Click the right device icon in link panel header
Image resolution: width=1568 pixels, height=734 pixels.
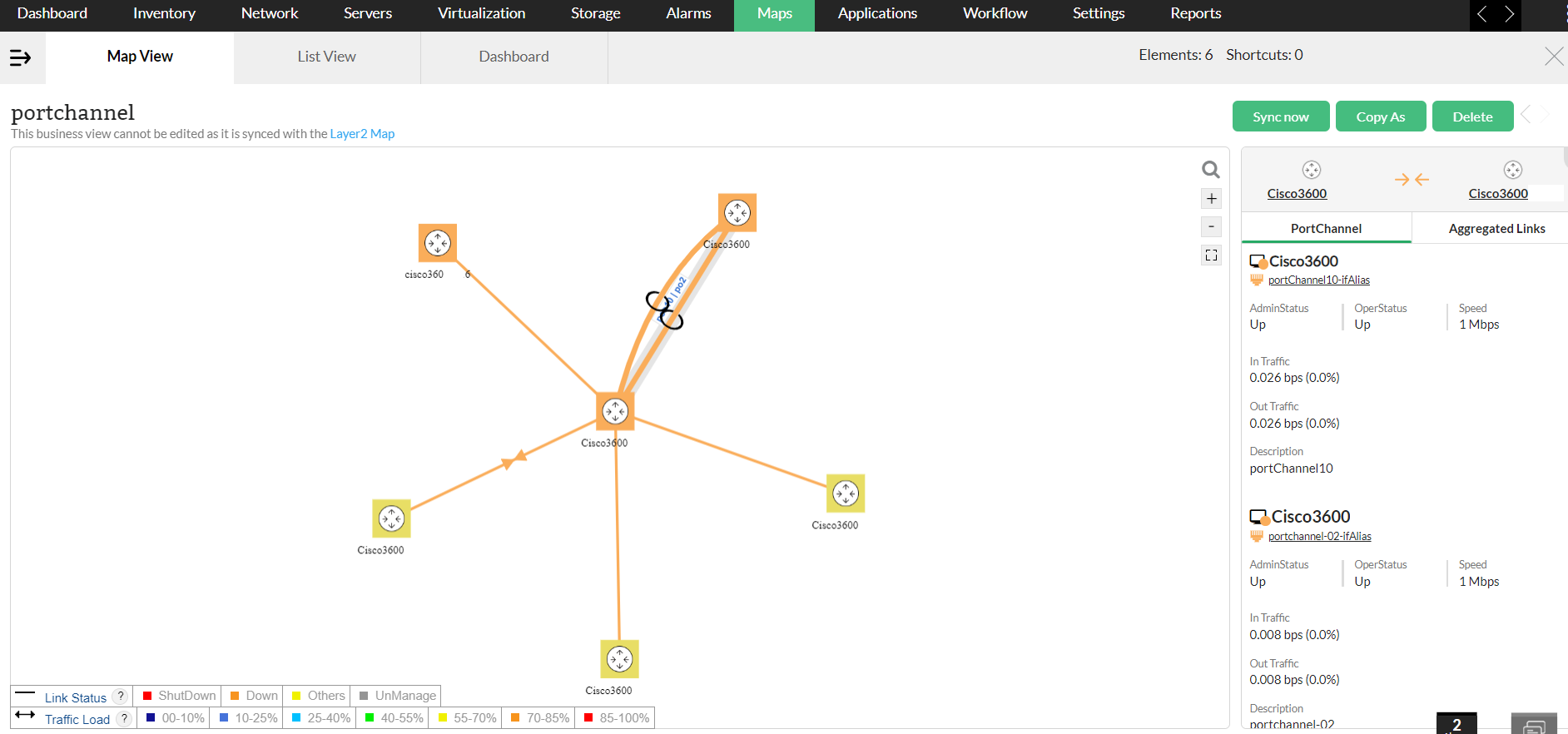pos(1513,170)
